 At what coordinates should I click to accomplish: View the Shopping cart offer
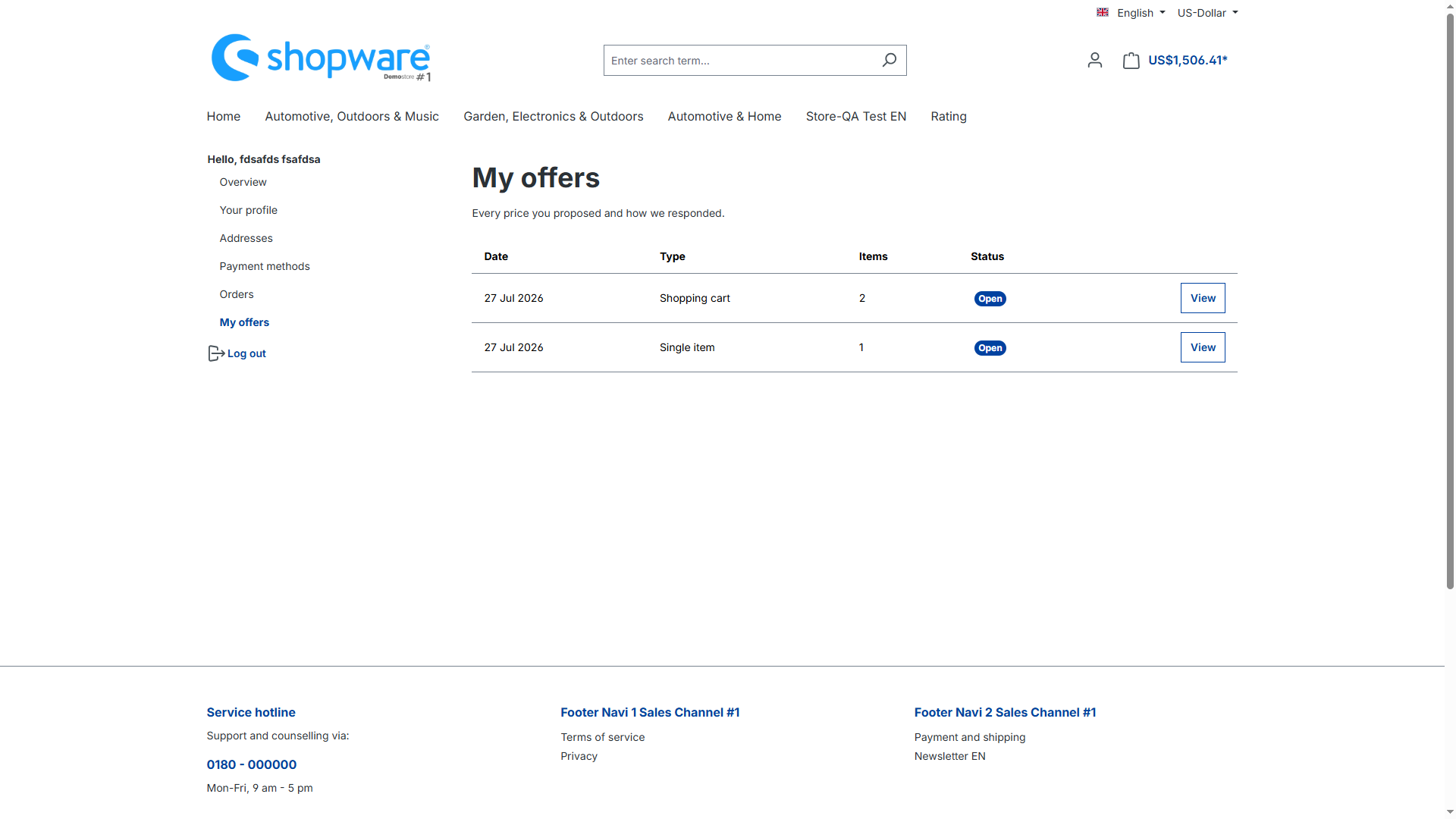tap(1203, 298)
